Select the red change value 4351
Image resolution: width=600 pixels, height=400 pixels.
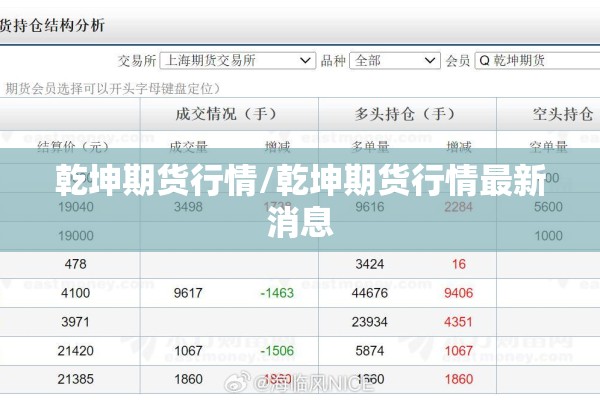pos(458,322)
